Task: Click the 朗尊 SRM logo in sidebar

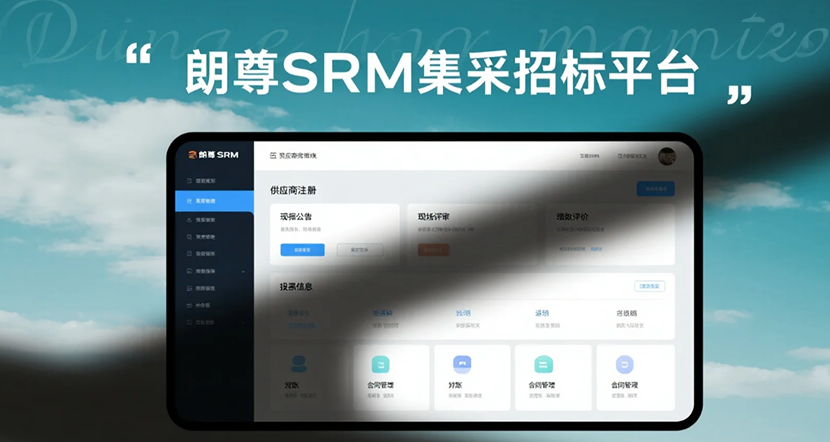Action: pyautogui.click(x=212, y=155)
